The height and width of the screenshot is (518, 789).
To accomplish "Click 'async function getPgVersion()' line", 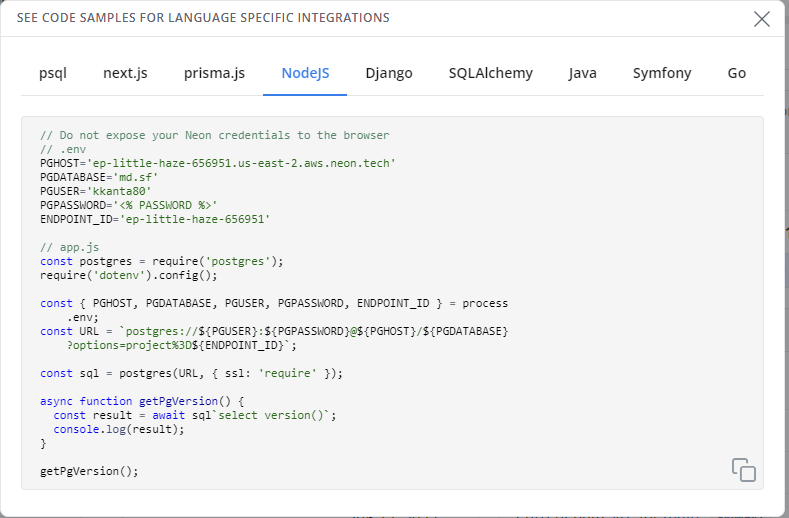I will pyautogui.click(x=142, y=401).
